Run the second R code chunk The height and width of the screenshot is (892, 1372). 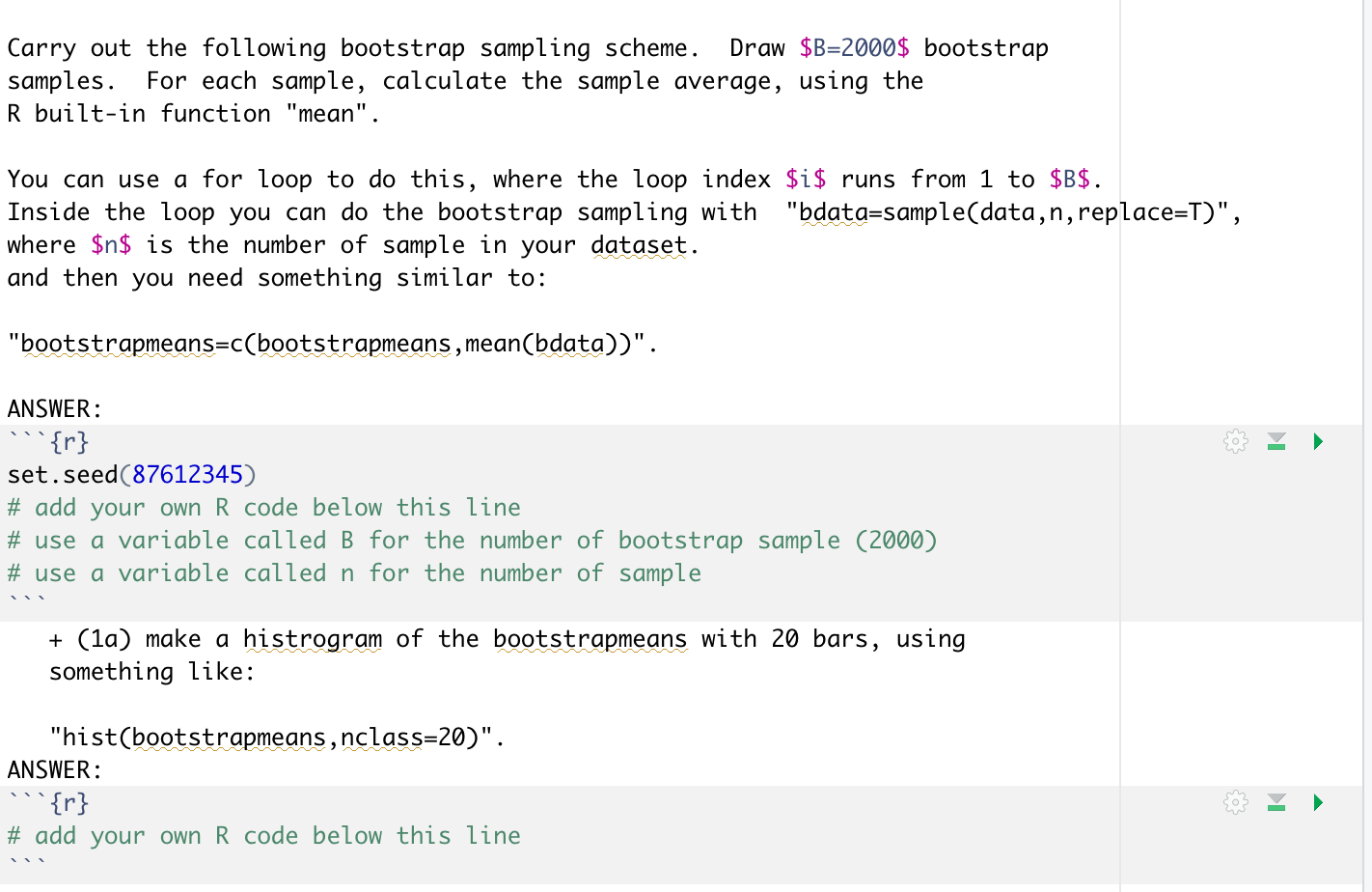(1318, 802)
